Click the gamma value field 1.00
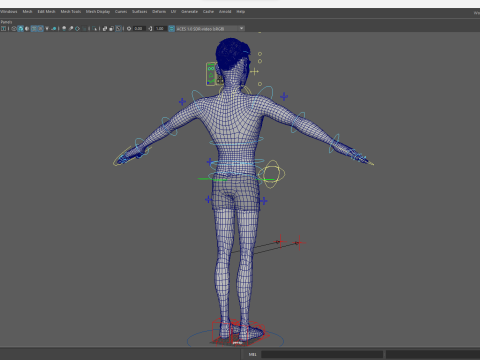This screenshot has height=360, width=480. [x=160, y=29]
